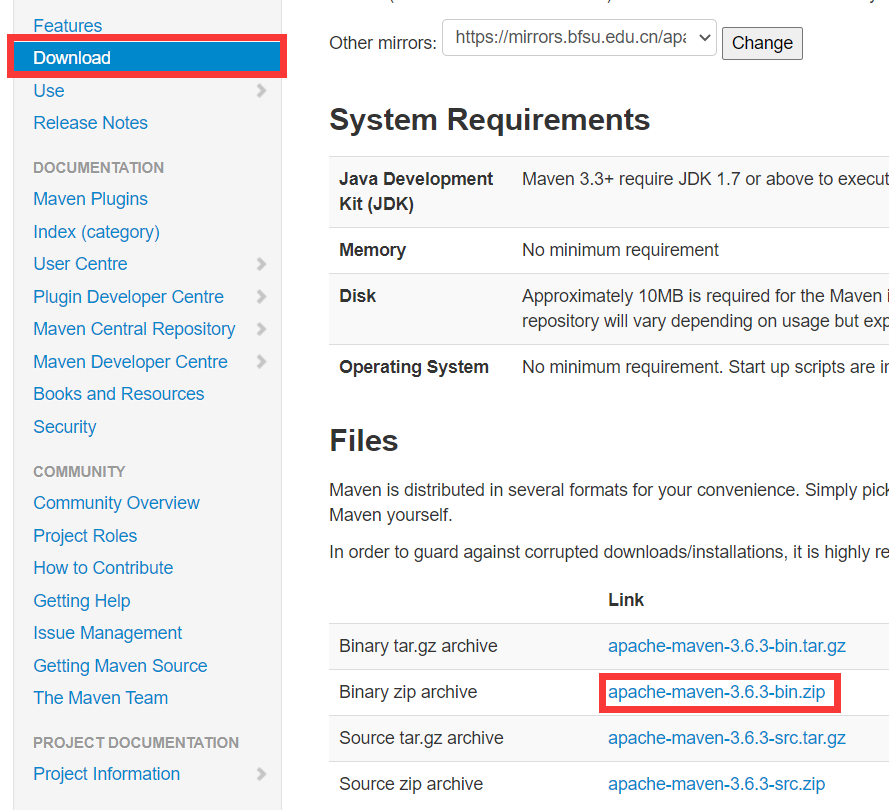Open Getting Help link
Image resolution: width=889 pixels, height=810 pixels.
tap(82, 601)
